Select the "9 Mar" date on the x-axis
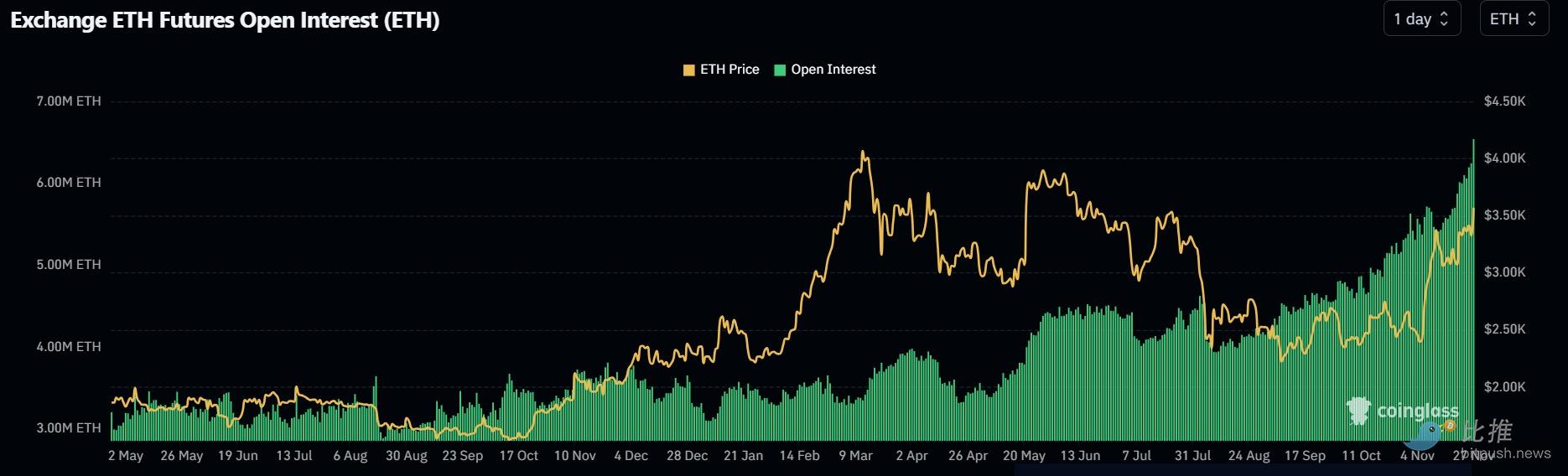The image size is (1568, 476). coord(855,456)
